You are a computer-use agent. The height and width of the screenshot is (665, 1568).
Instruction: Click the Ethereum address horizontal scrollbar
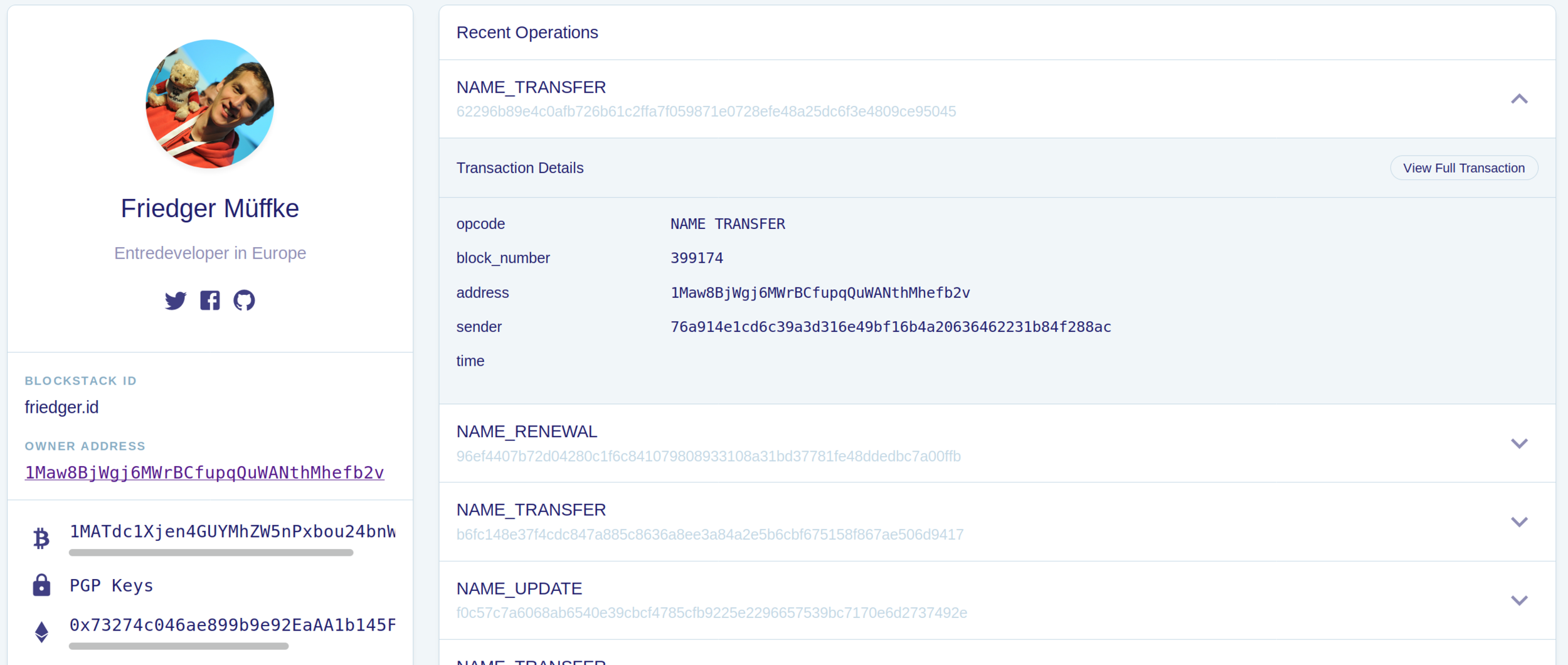179,646
